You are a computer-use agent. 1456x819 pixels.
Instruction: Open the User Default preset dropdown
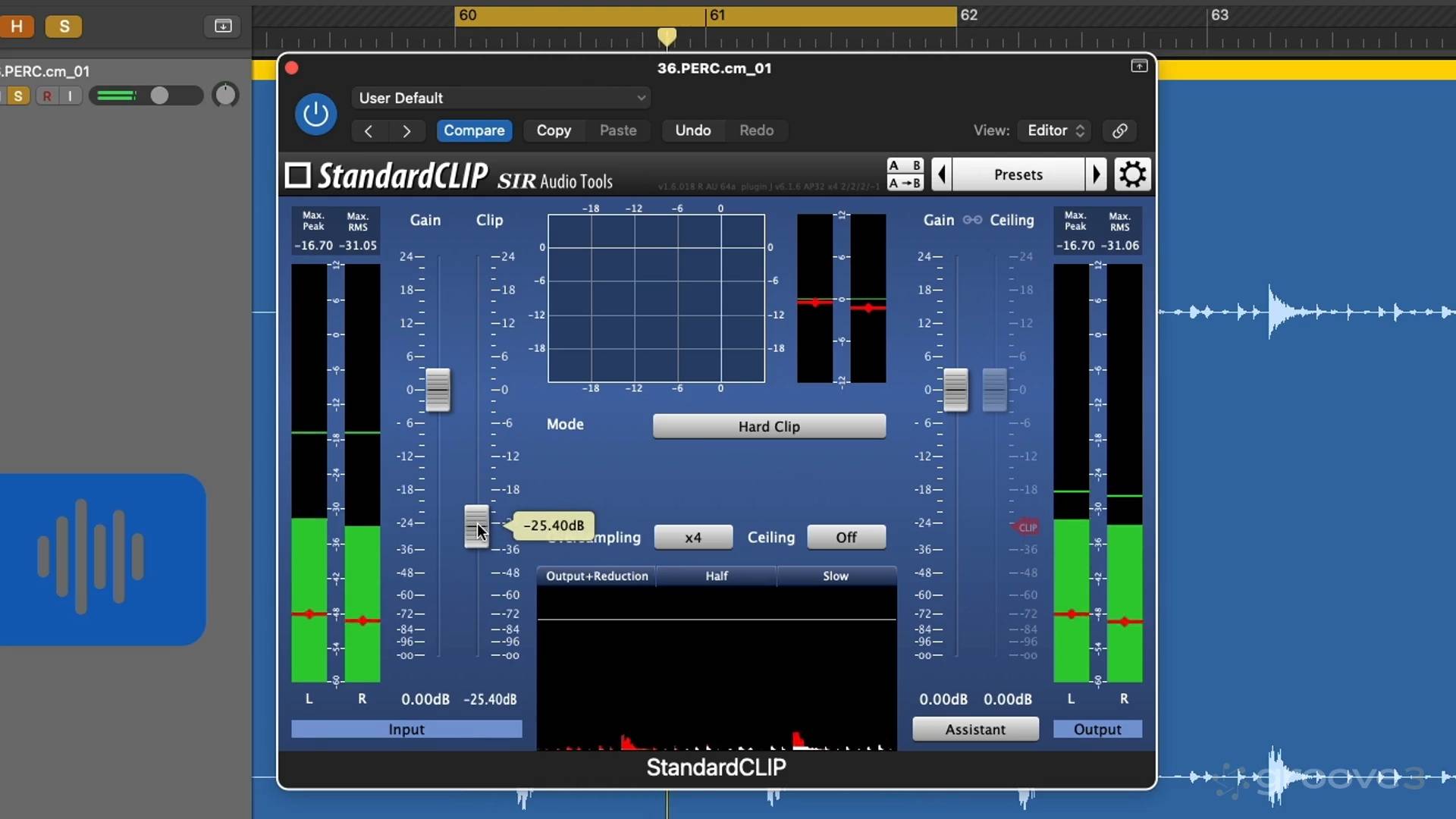[501, 98]
